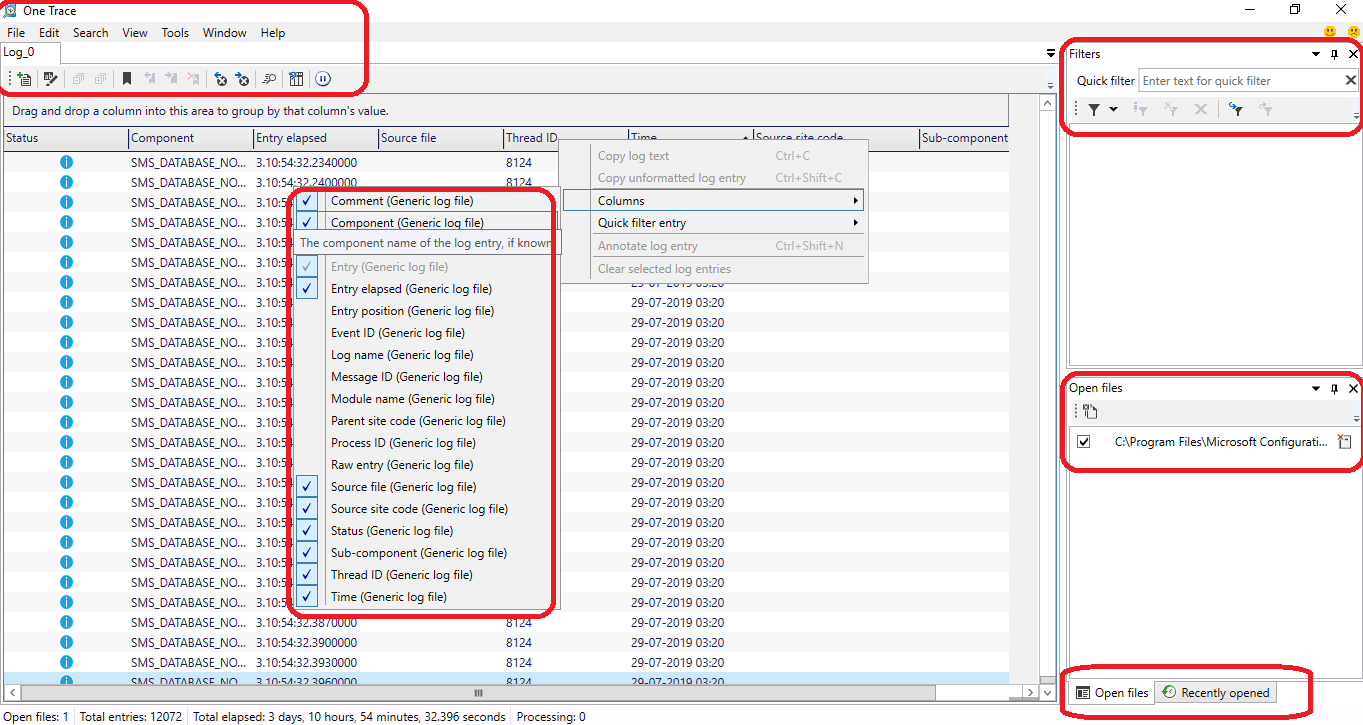Go to previous bookmark icon
The height and width of the screenshot is (725, 1363).
click(149, 79)
